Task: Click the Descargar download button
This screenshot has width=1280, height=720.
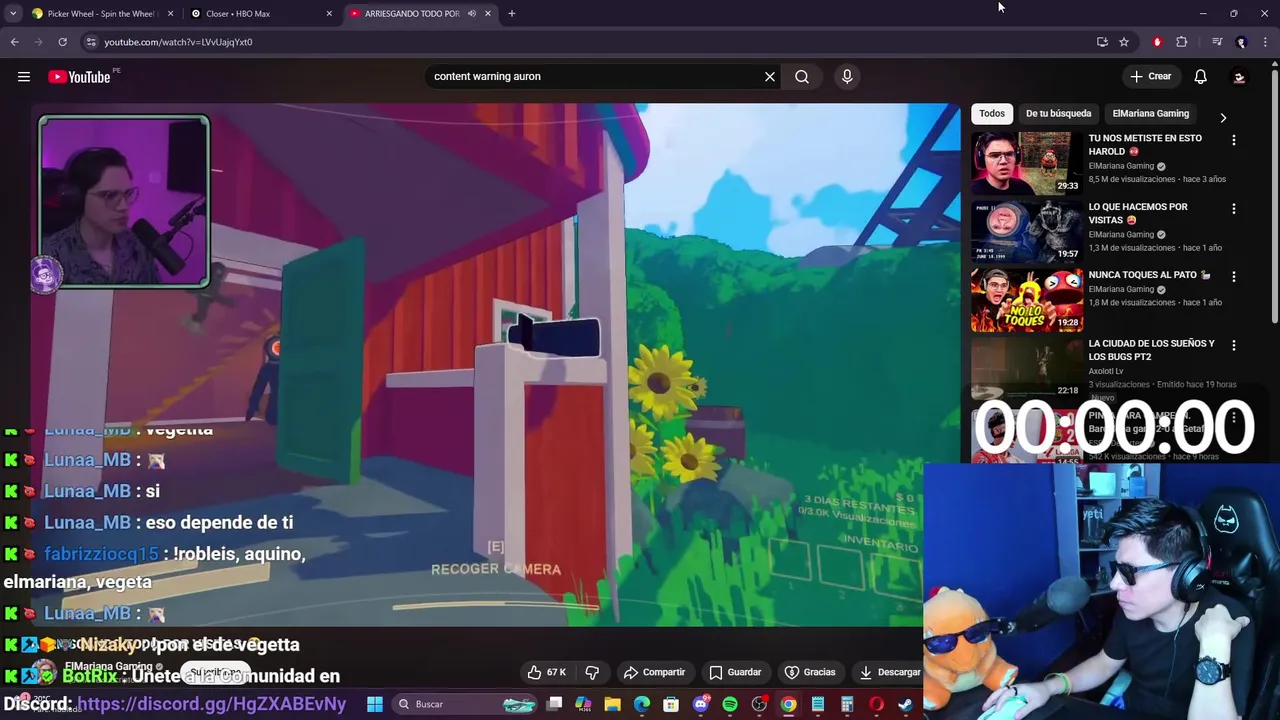Action: click(890, 672)
